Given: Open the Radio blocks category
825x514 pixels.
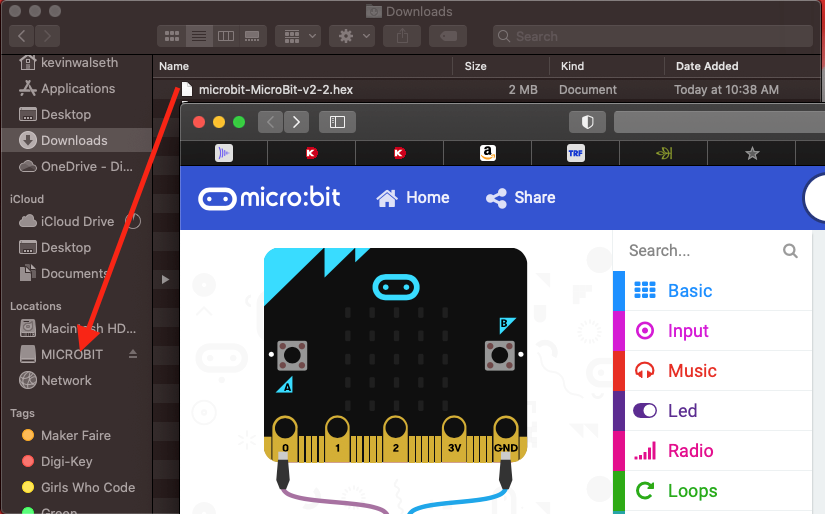Looking at the screenshot, I should point(690,451).
